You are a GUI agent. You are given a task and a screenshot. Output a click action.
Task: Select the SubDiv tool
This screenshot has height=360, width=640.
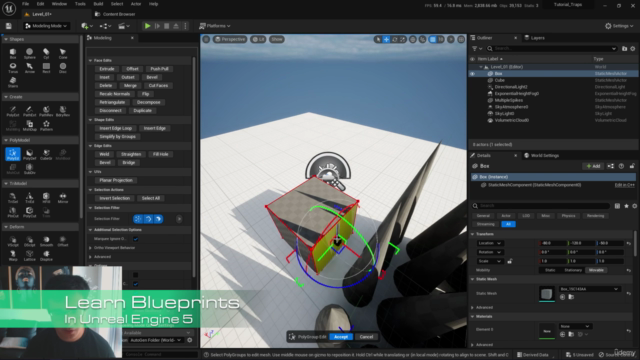pos(29,169)
